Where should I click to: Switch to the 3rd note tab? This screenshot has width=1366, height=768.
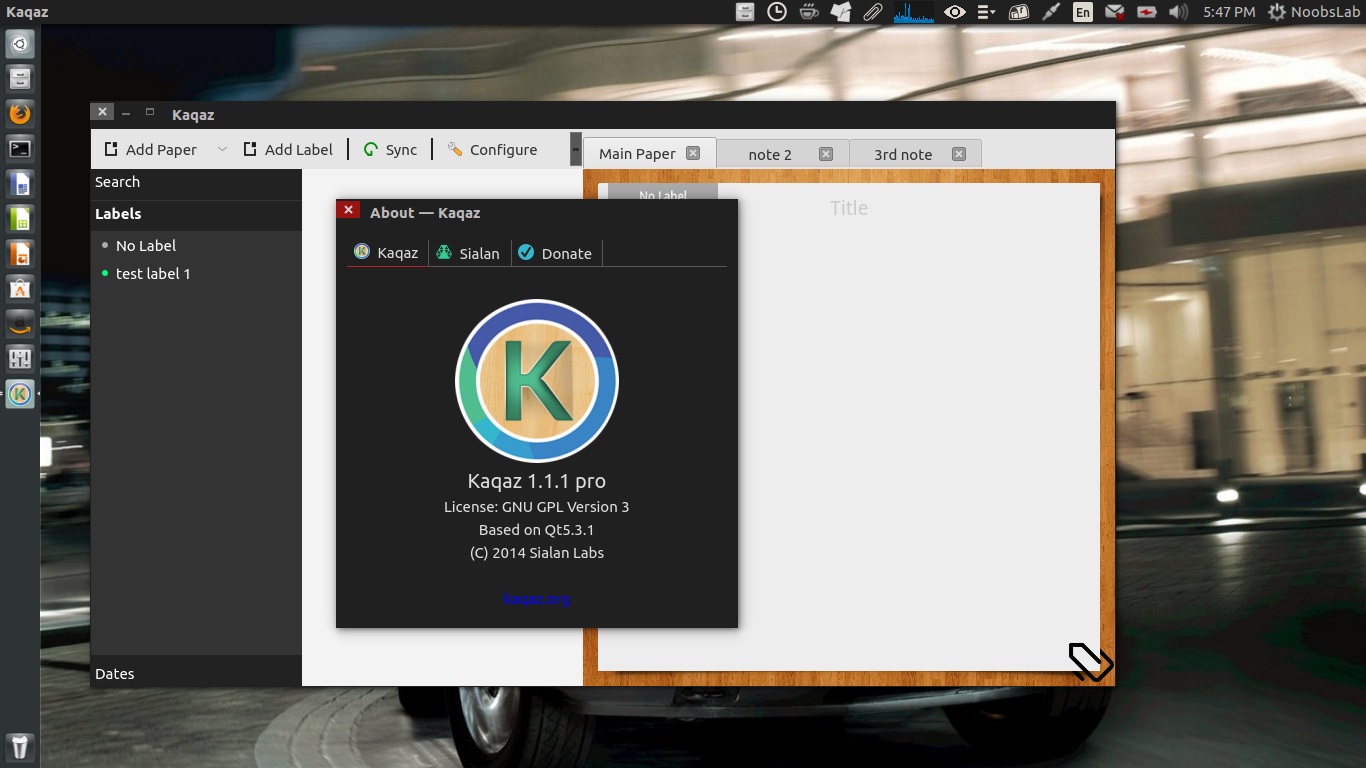903,155
